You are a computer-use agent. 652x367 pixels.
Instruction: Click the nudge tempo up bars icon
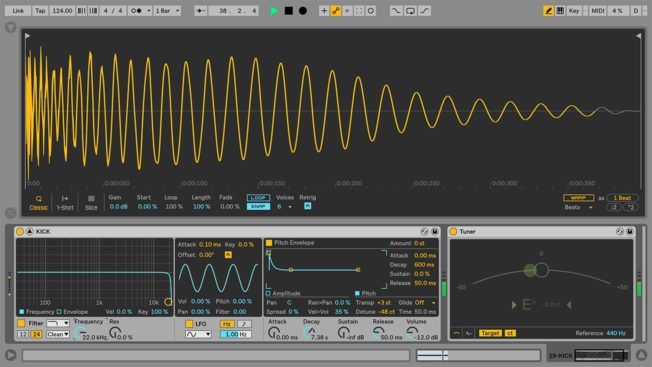[93, 11]
